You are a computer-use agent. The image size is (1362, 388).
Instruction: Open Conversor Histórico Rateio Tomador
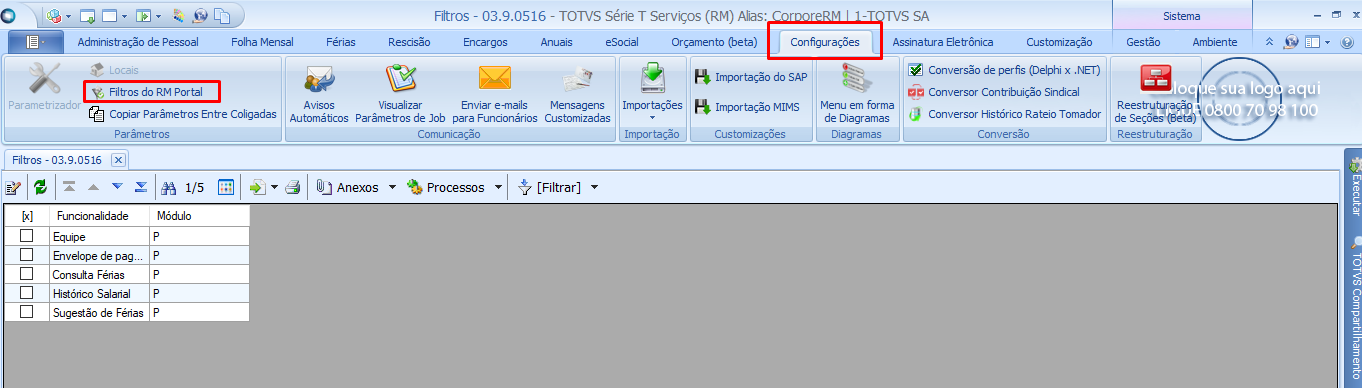click(x=1004, y=114)
